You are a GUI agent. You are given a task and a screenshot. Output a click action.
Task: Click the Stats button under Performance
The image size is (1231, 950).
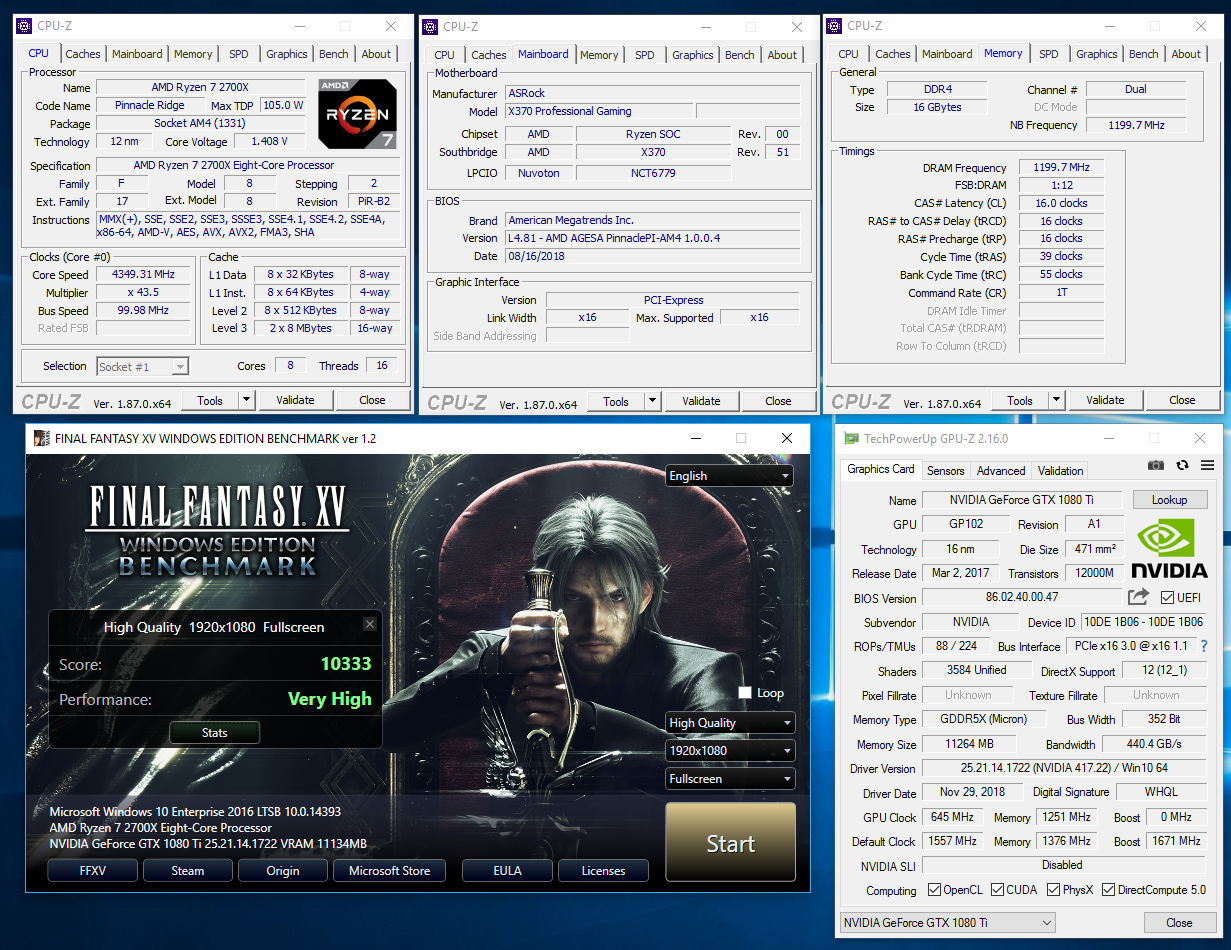click(215, 733)
